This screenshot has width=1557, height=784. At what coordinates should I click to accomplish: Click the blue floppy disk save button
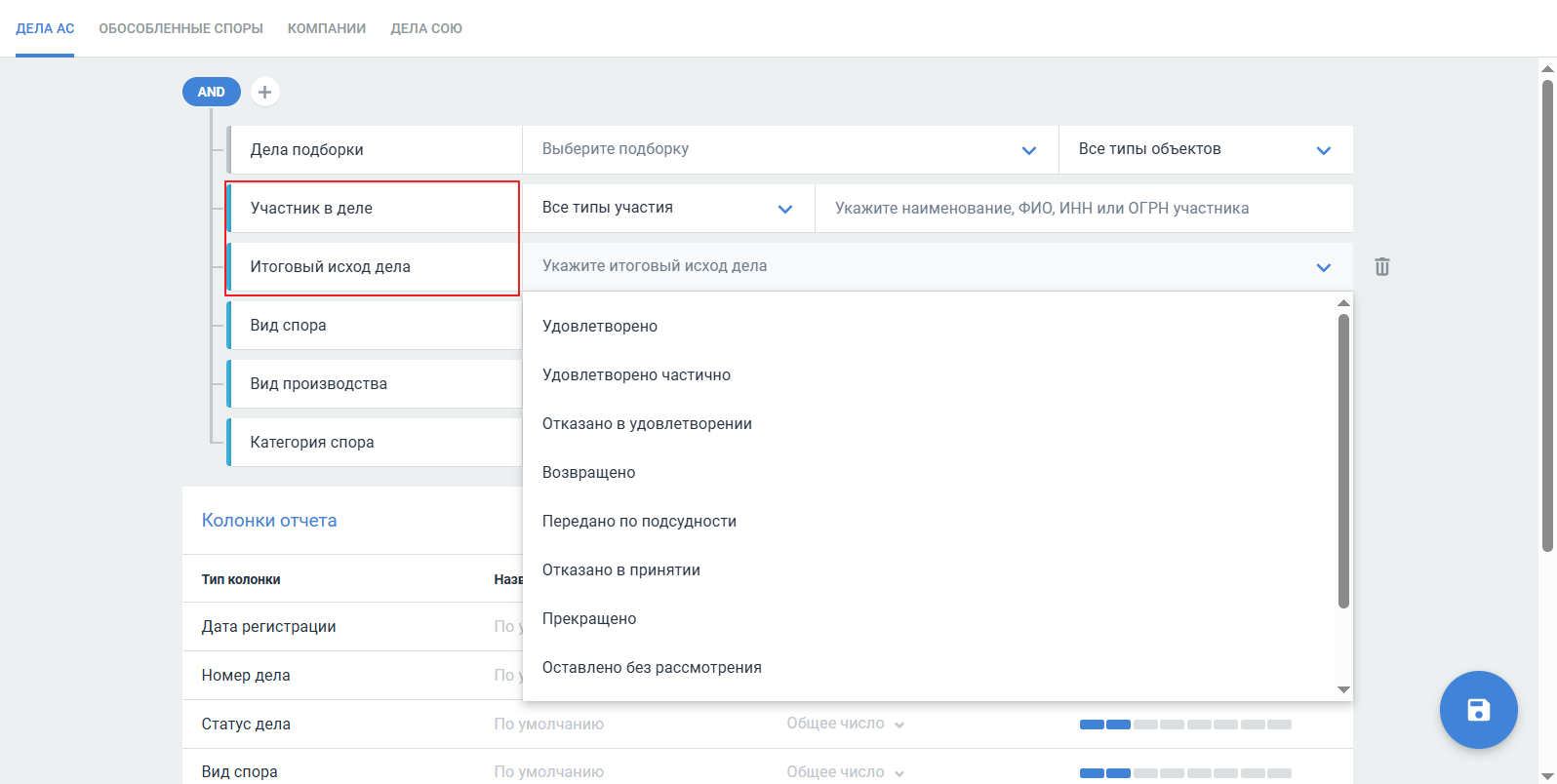[1478, 710]
